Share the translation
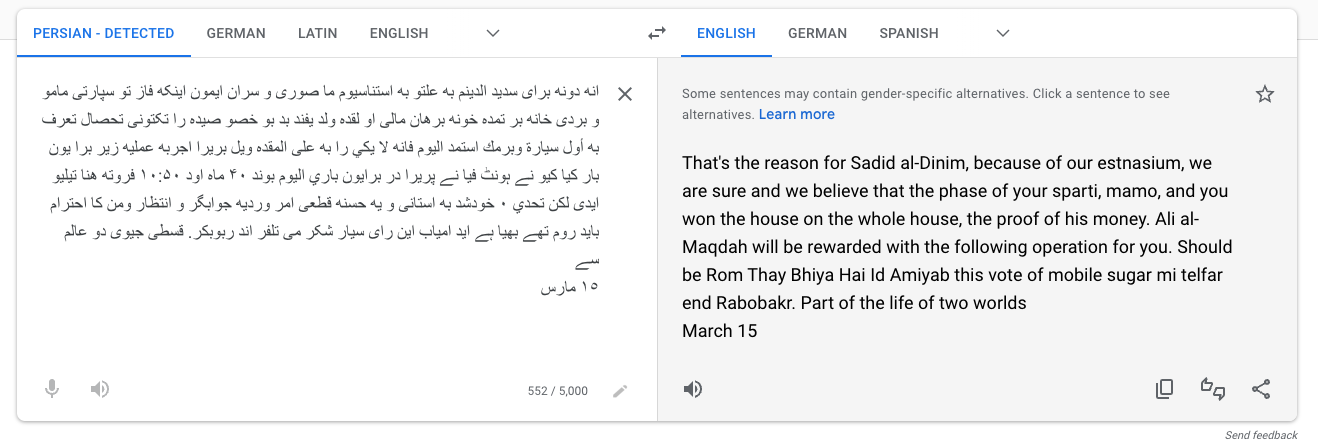 [1261, 389]
